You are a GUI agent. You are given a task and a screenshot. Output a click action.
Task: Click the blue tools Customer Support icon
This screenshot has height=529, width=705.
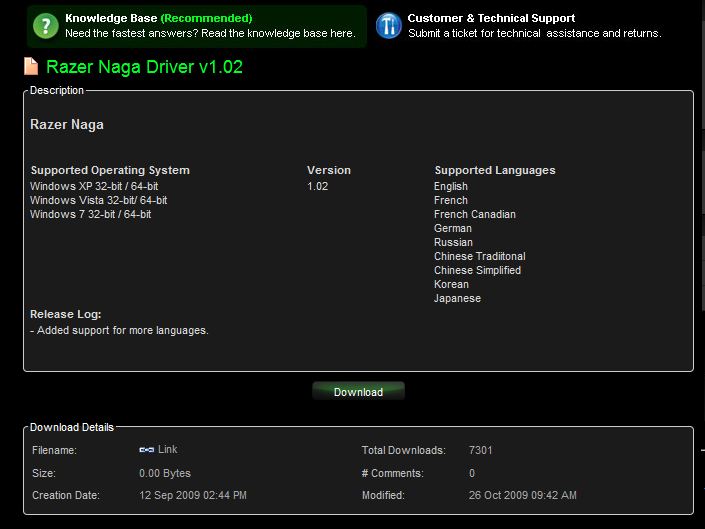coord(388,26)
